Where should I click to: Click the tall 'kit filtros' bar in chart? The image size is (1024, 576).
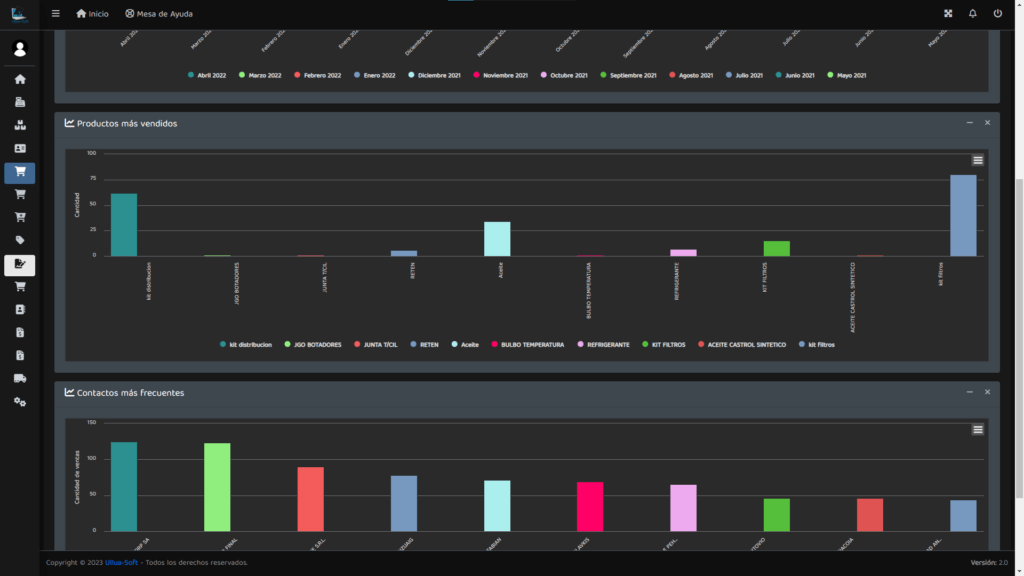pos(963,215)
